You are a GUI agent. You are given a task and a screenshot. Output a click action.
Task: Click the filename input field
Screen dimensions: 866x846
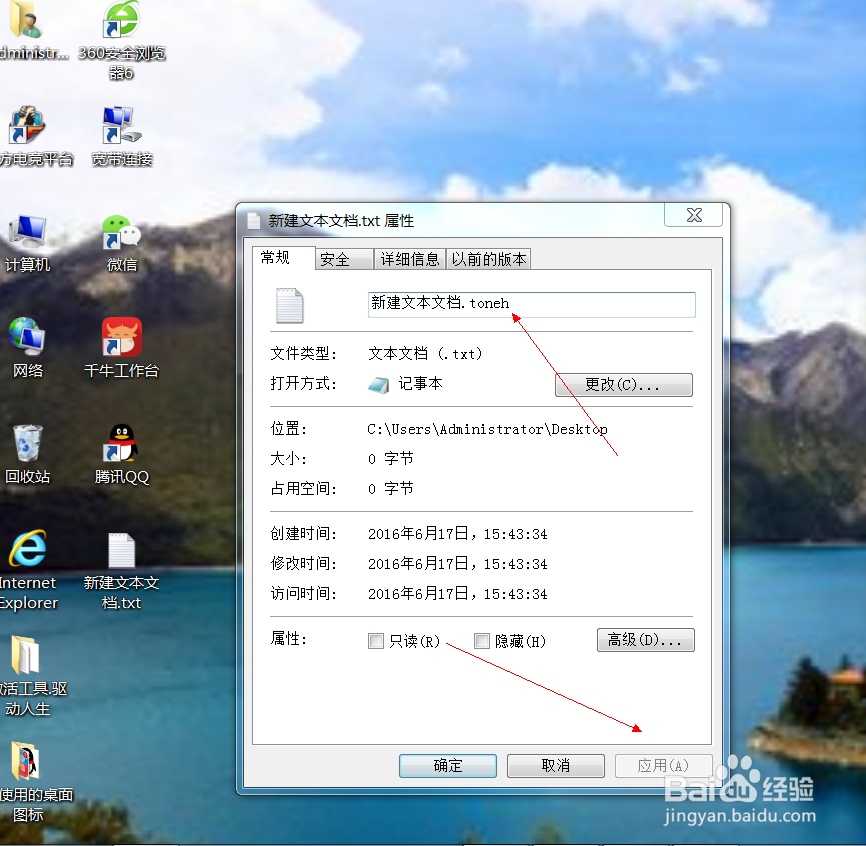(x=530, y=304)
